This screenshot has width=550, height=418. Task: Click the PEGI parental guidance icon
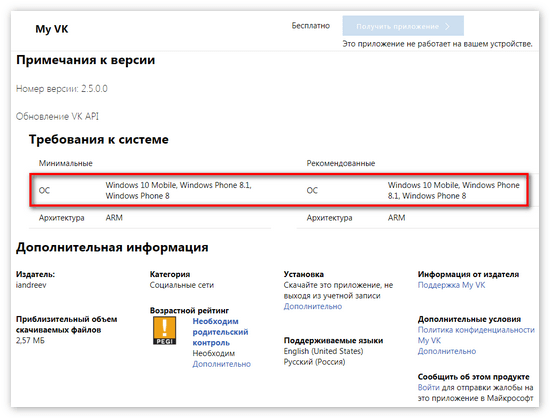click(165, 330)
